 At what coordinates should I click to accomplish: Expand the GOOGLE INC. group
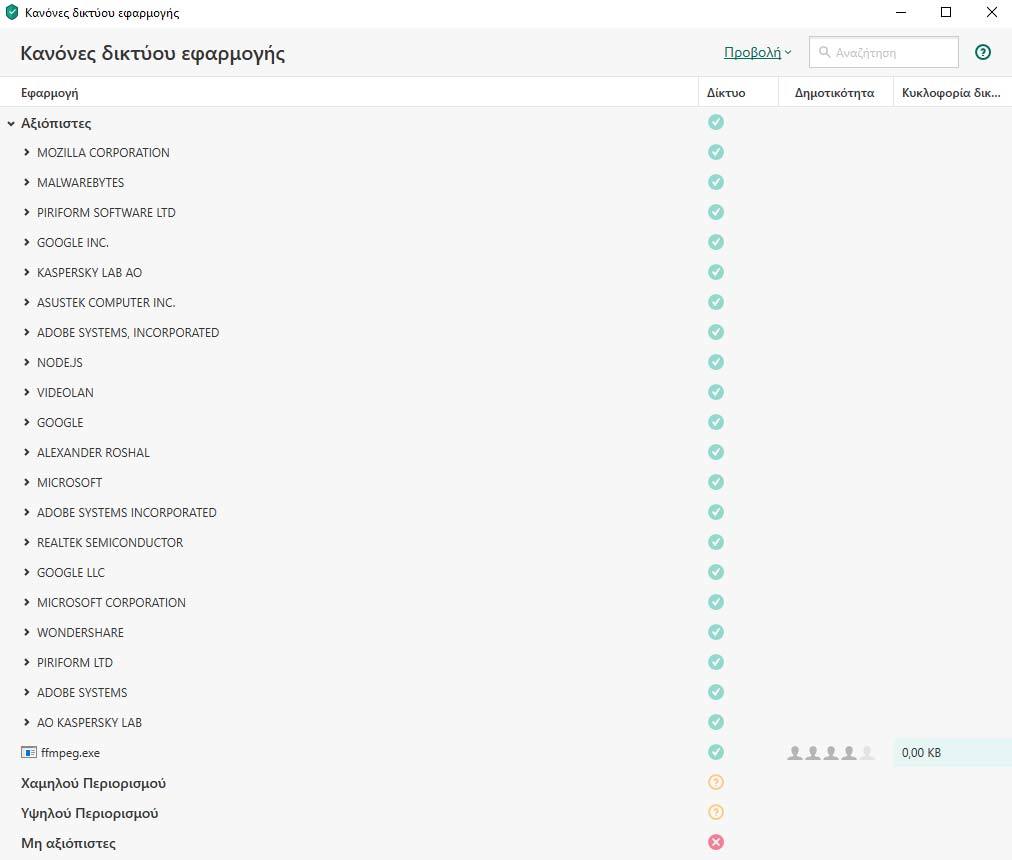point(27,242)
